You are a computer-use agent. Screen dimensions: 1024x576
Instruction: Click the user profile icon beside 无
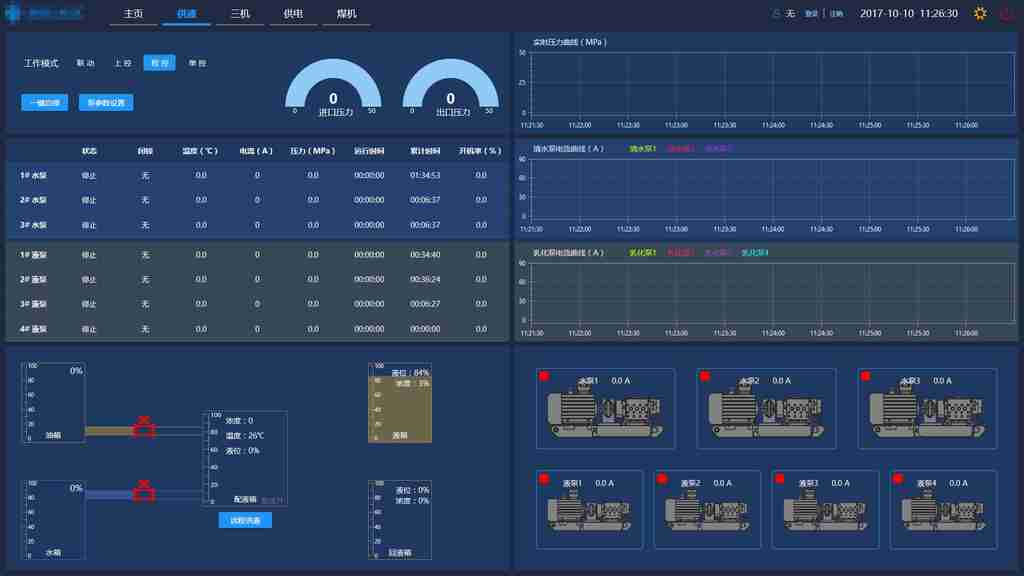pos(776,14)
